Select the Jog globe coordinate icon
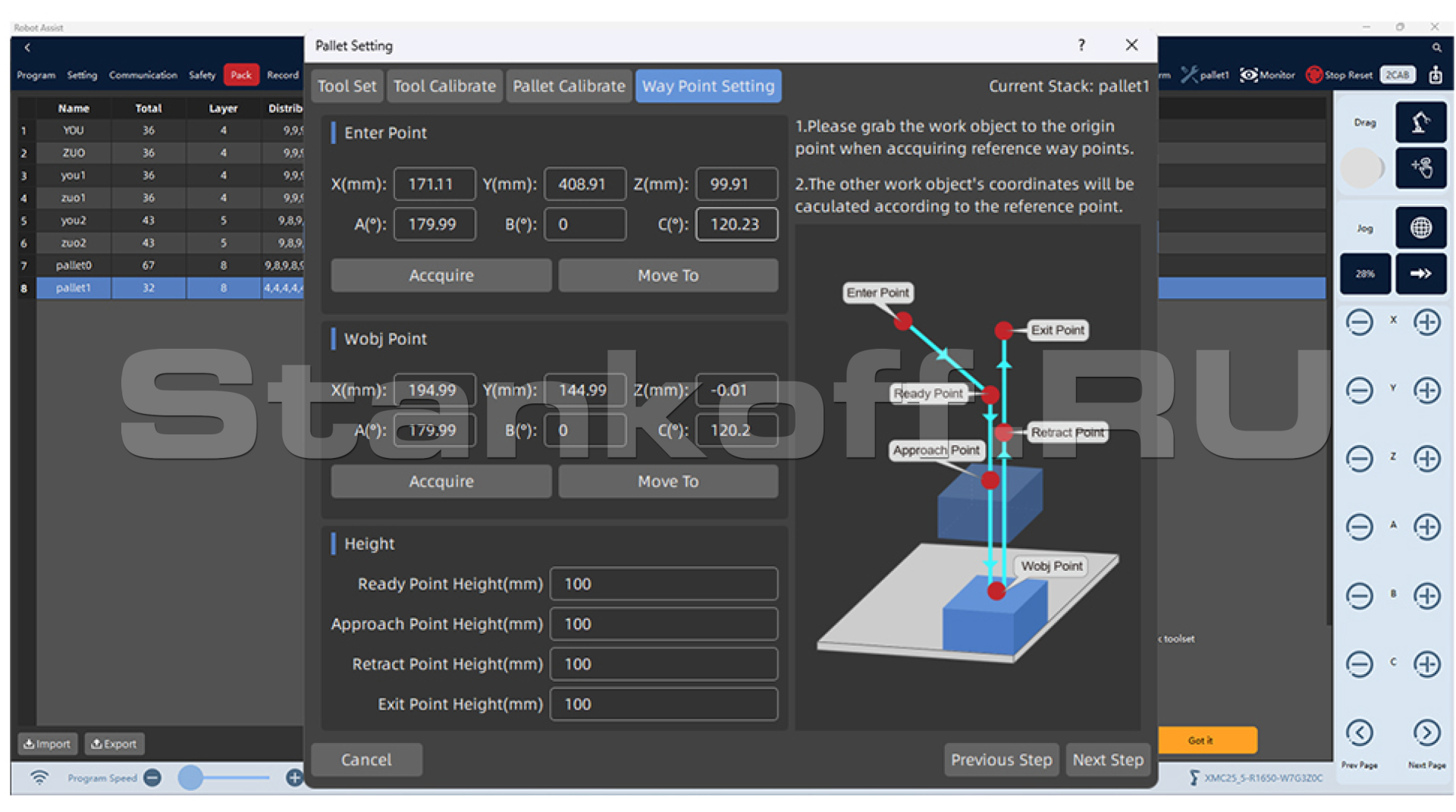The height and width of the screenshot is (812, 1456). [1420, 227]
